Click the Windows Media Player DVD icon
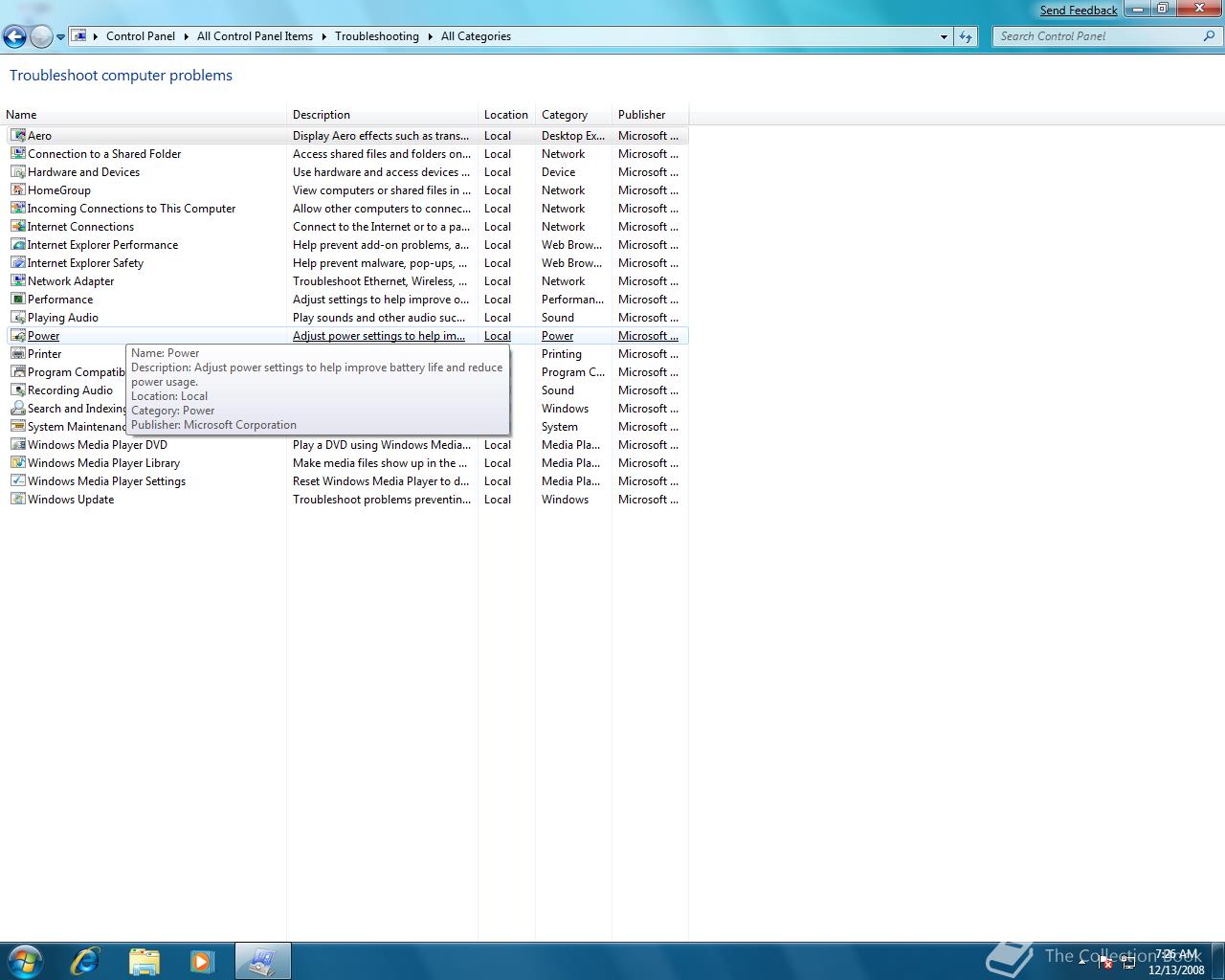The image size is (1225, 980). coord(18,445)
